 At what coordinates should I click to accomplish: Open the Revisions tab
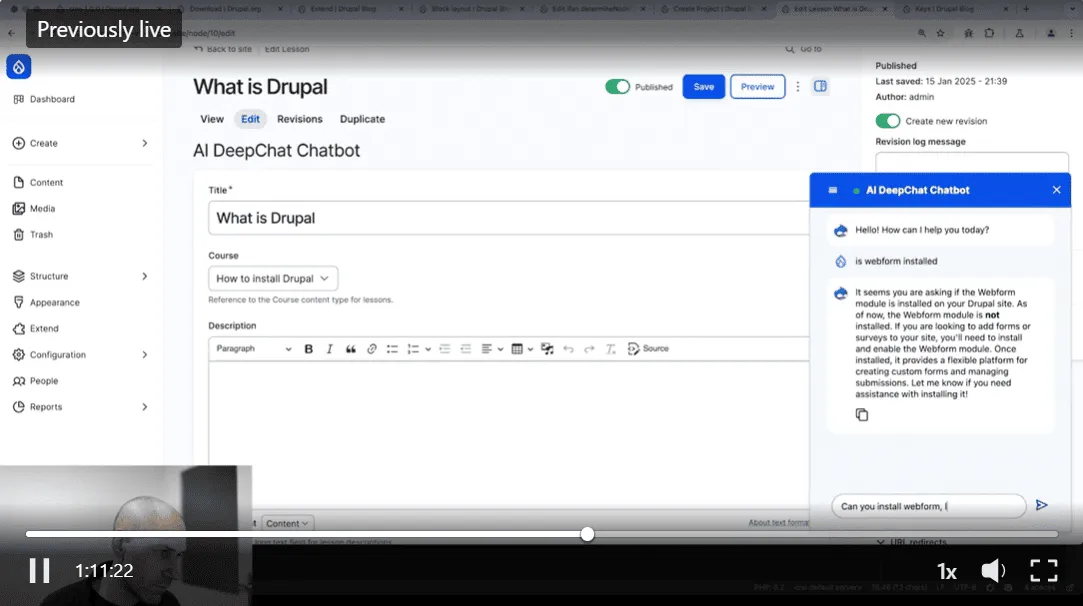[x=300, y=119]
